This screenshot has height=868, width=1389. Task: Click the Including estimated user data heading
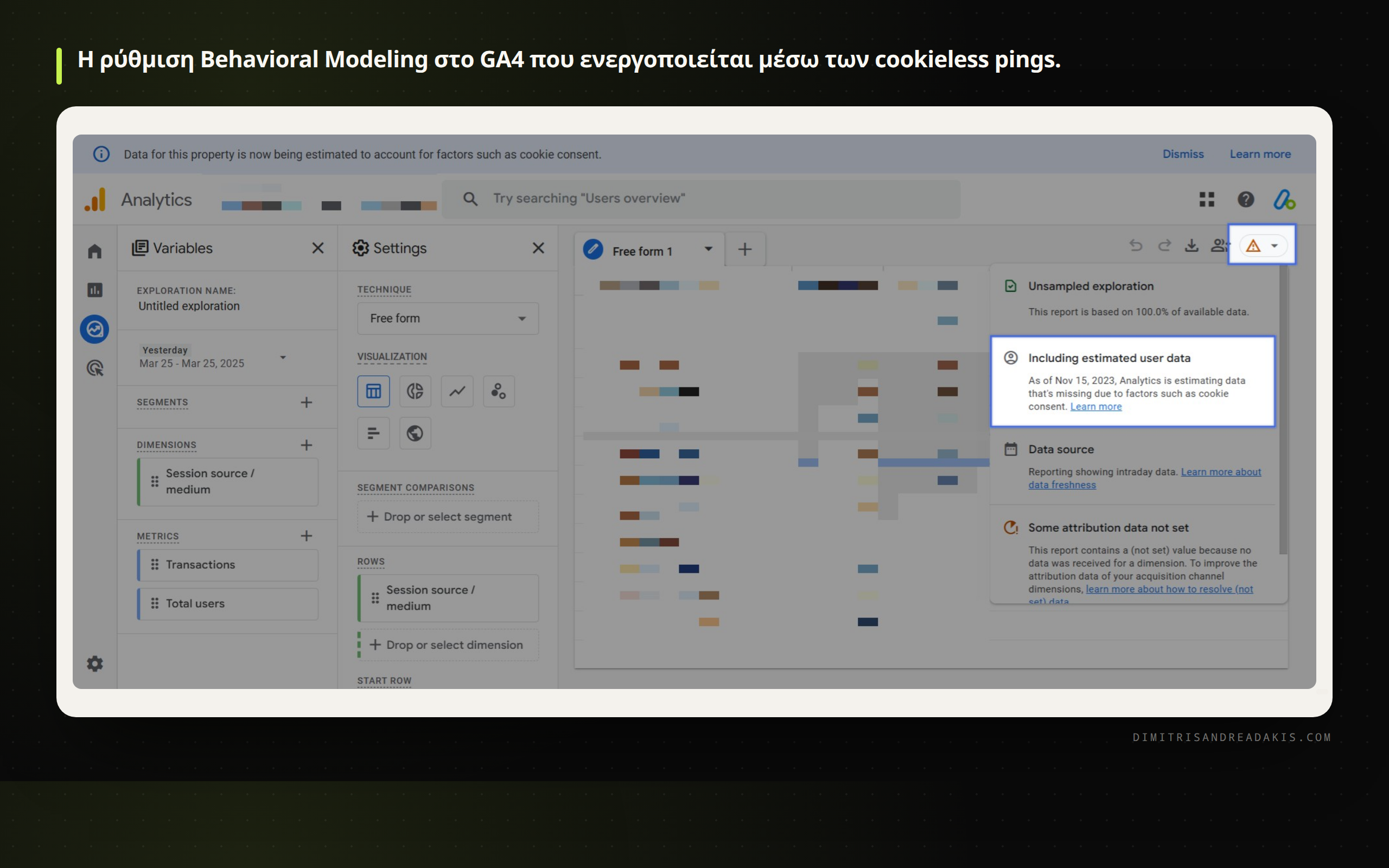click(x=1109, y=358)
